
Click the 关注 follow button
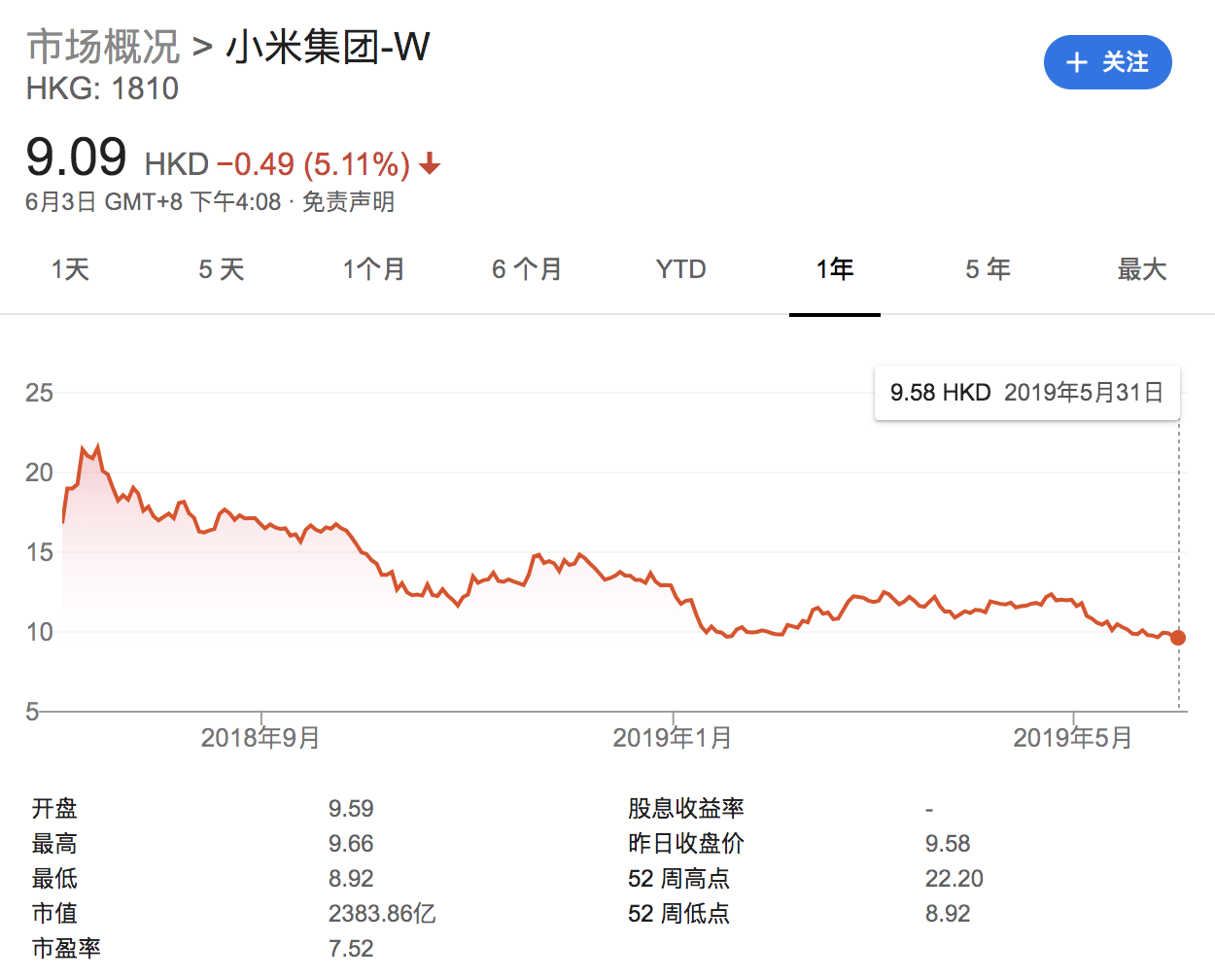coord(1107,62)
